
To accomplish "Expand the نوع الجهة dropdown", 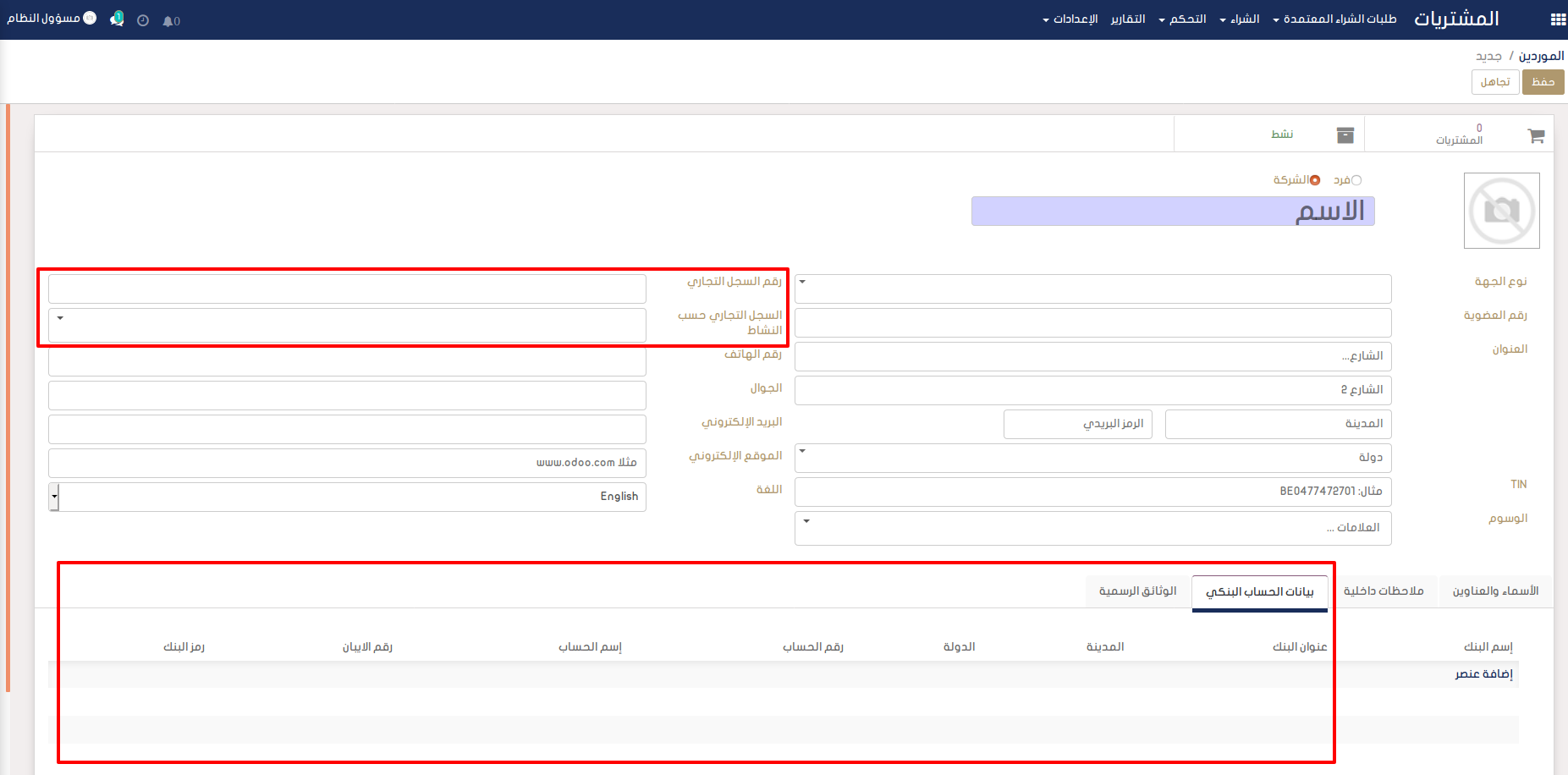I will (x=1092, y=289).
